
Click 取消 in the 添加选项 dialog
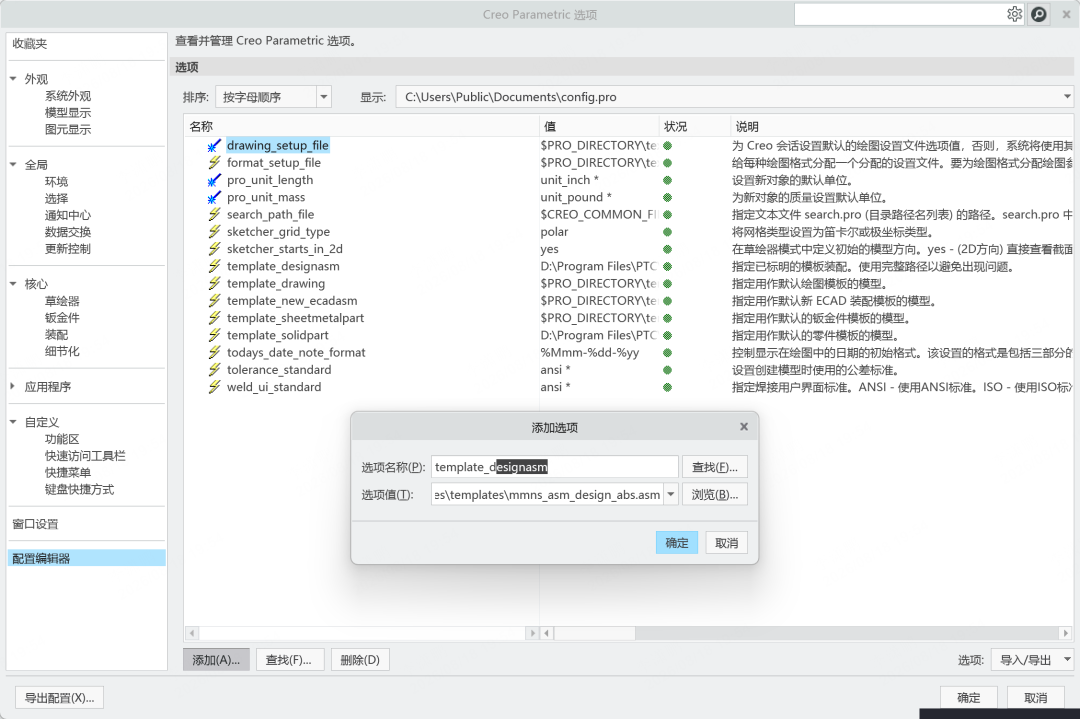click(x=726, y=543)
